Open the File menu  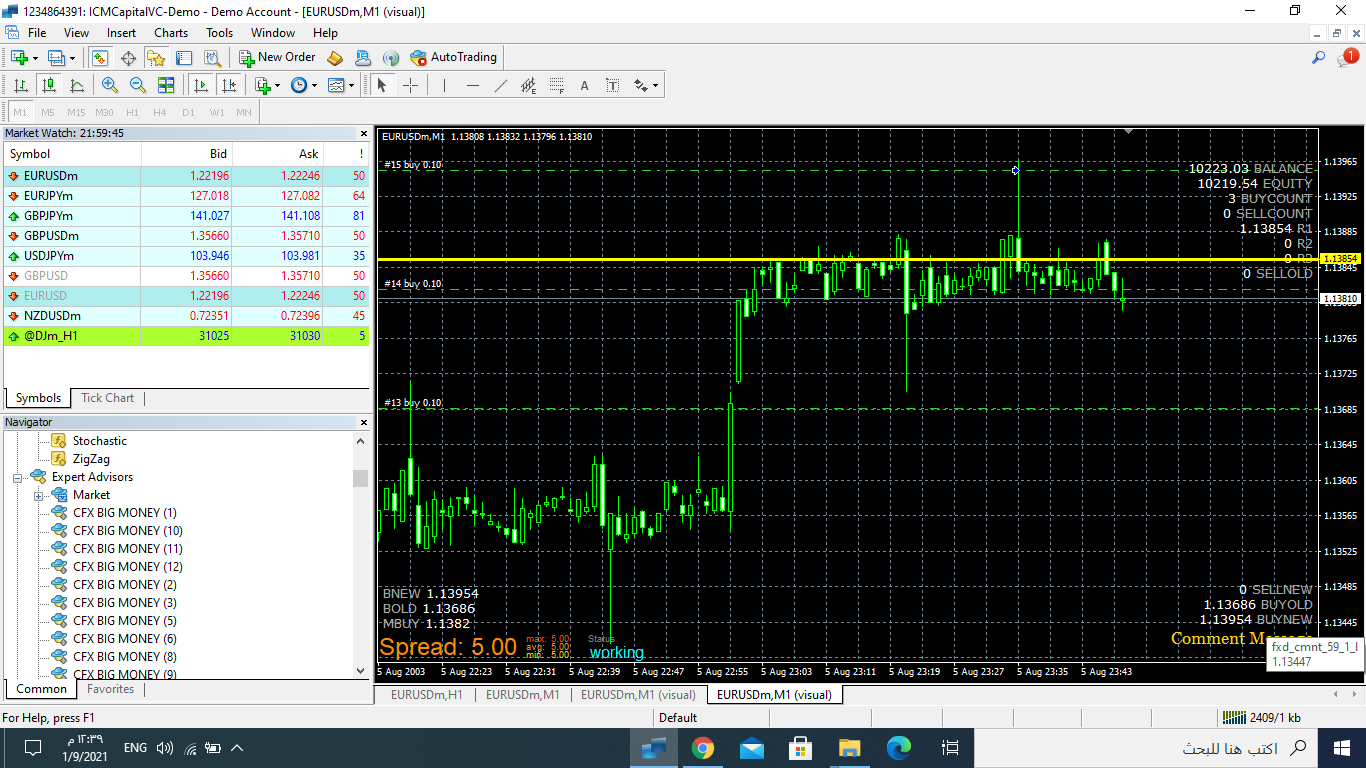[x=37, y=33]
